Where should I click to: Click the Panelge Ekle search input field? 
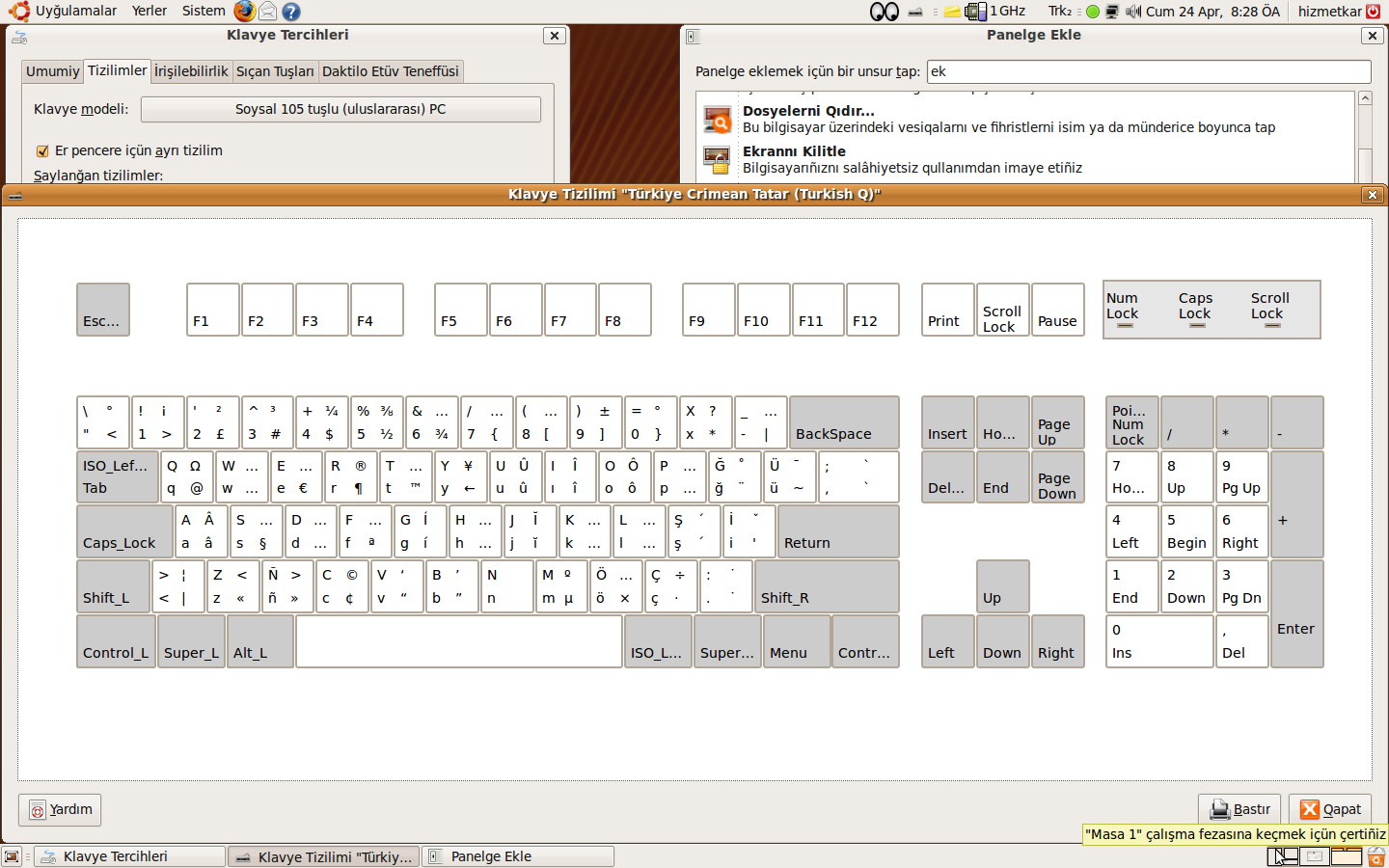(1149, 71)
